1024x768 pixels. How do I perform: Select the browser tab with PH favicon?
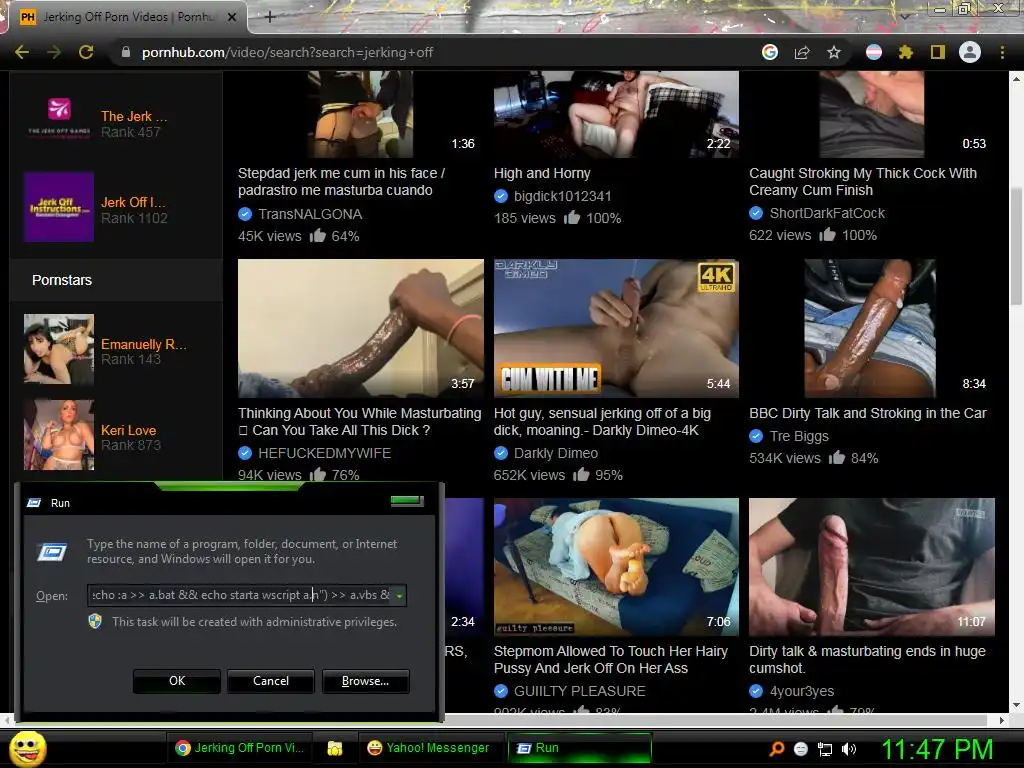(127, 17)
